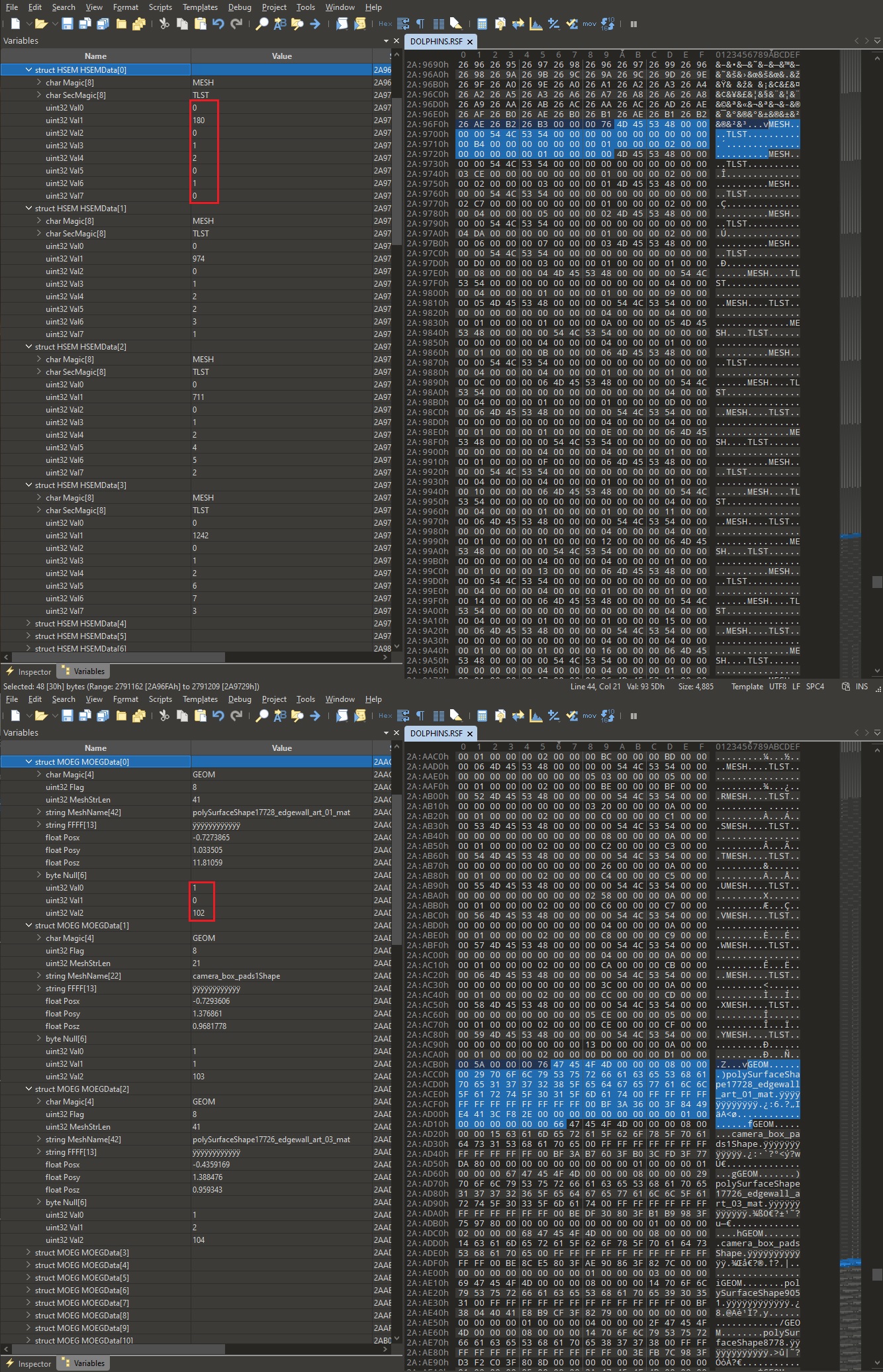Click mov disassembler icon in top window
The image size is (883, 1372).
pos(589,24)
